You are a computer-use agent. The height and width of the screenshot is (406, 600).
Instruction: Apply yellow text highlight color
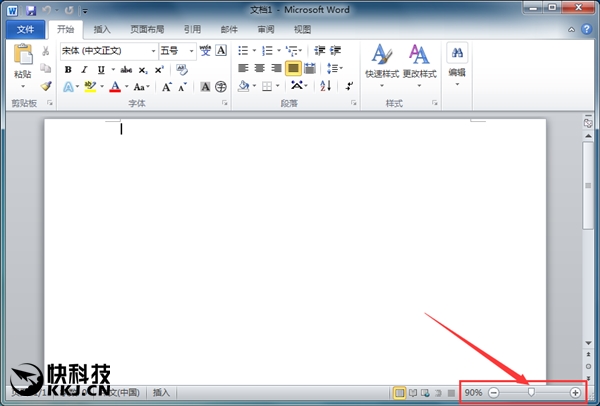pos(90,87)
